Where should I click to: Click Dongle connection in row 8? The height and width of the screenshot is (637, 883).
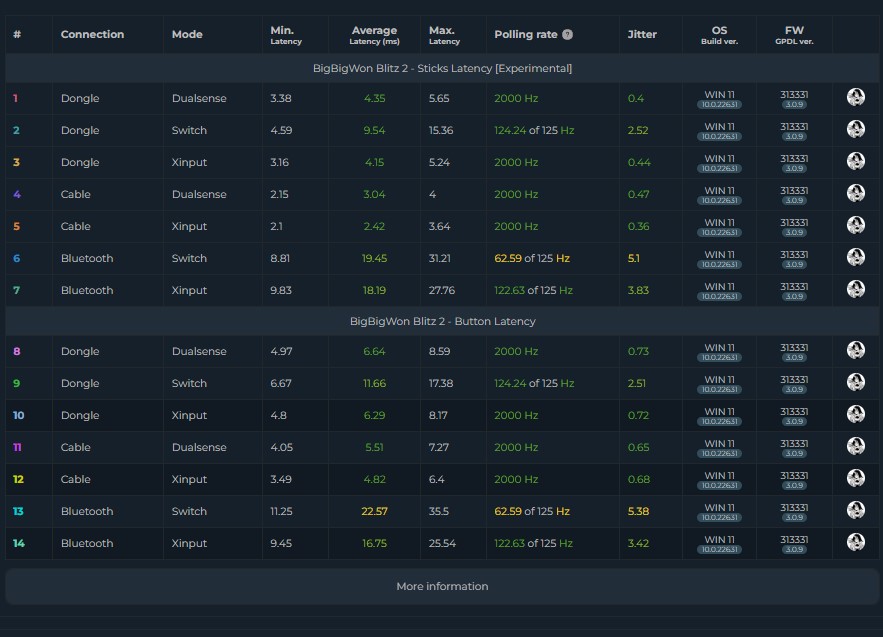[x=80, y=351]
